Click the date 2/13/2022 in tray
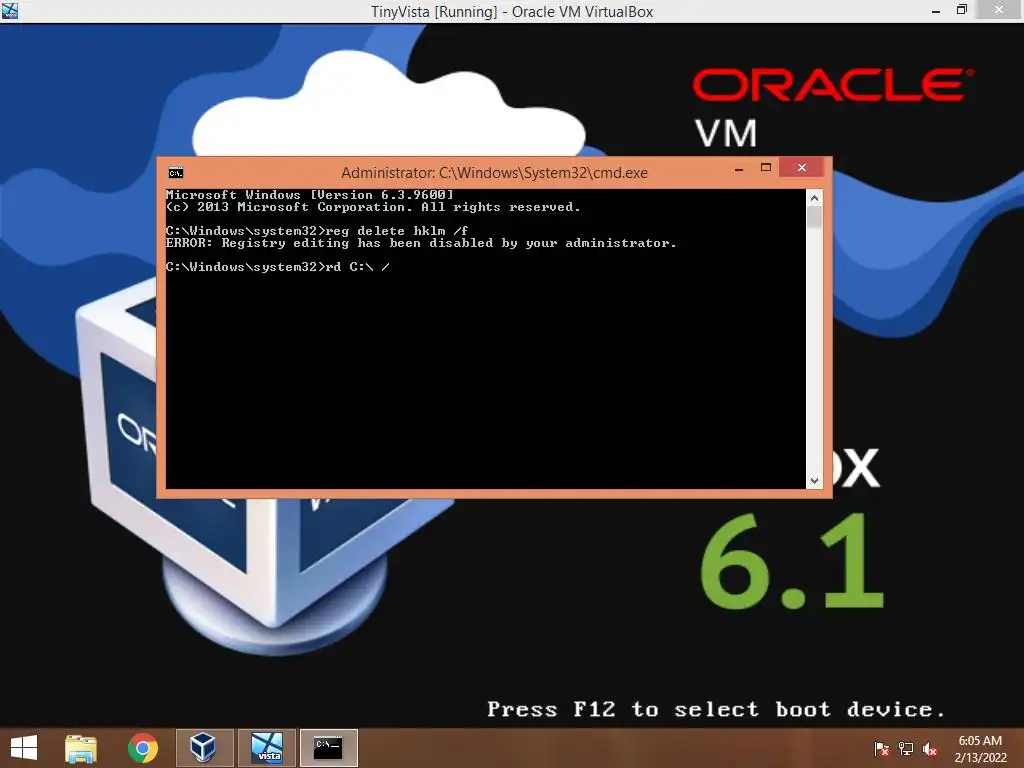Screen dimensions: 1024x768 (980, 758)
